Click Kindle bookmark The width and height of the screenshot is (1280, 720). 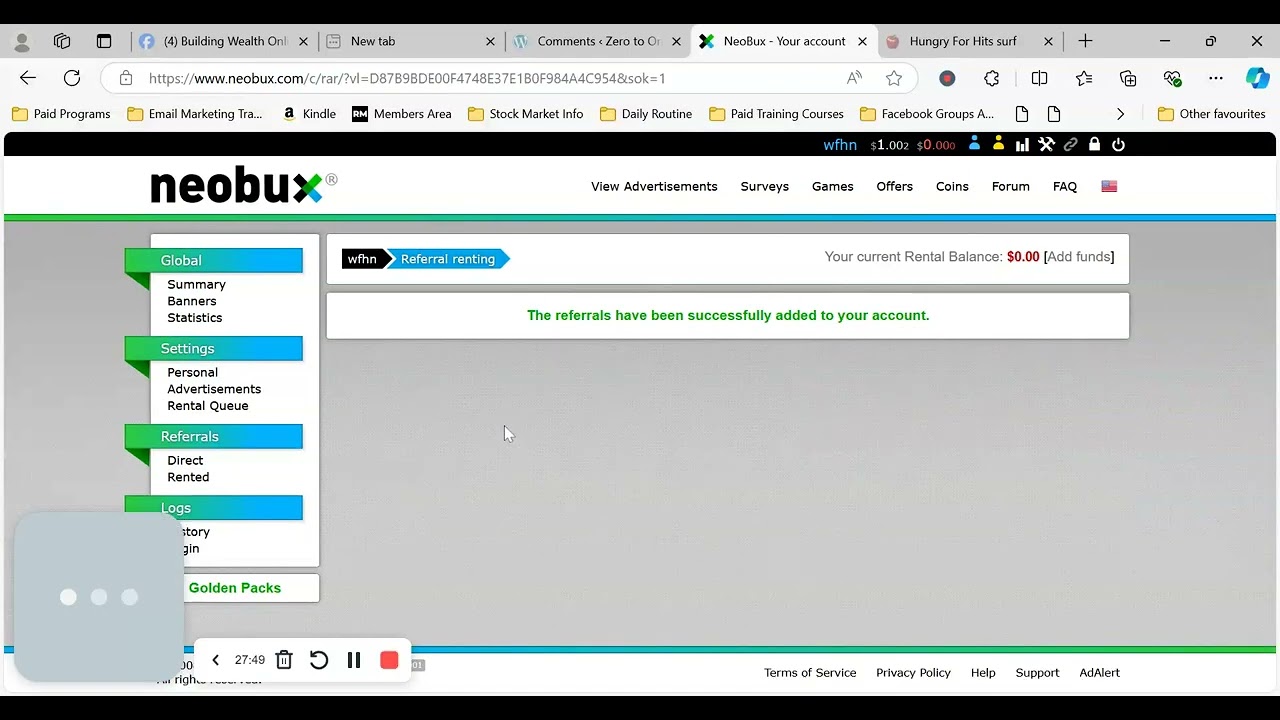pos(309,114)
